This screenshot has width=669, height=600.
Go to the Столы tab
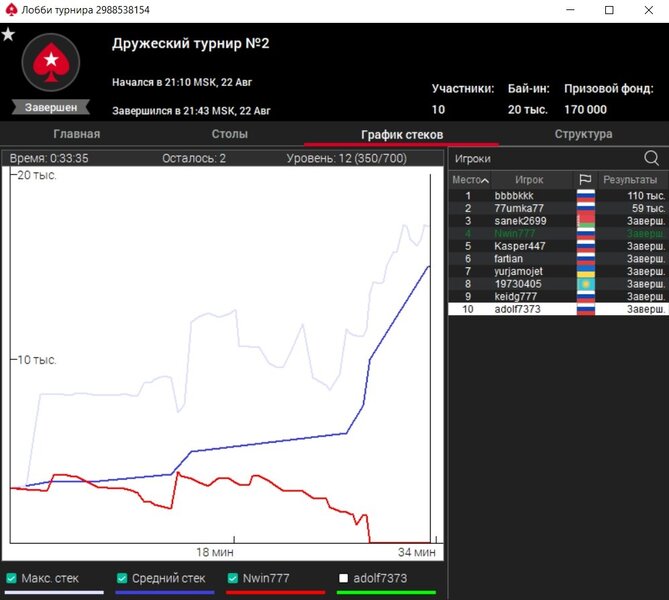tap(230, 134)
